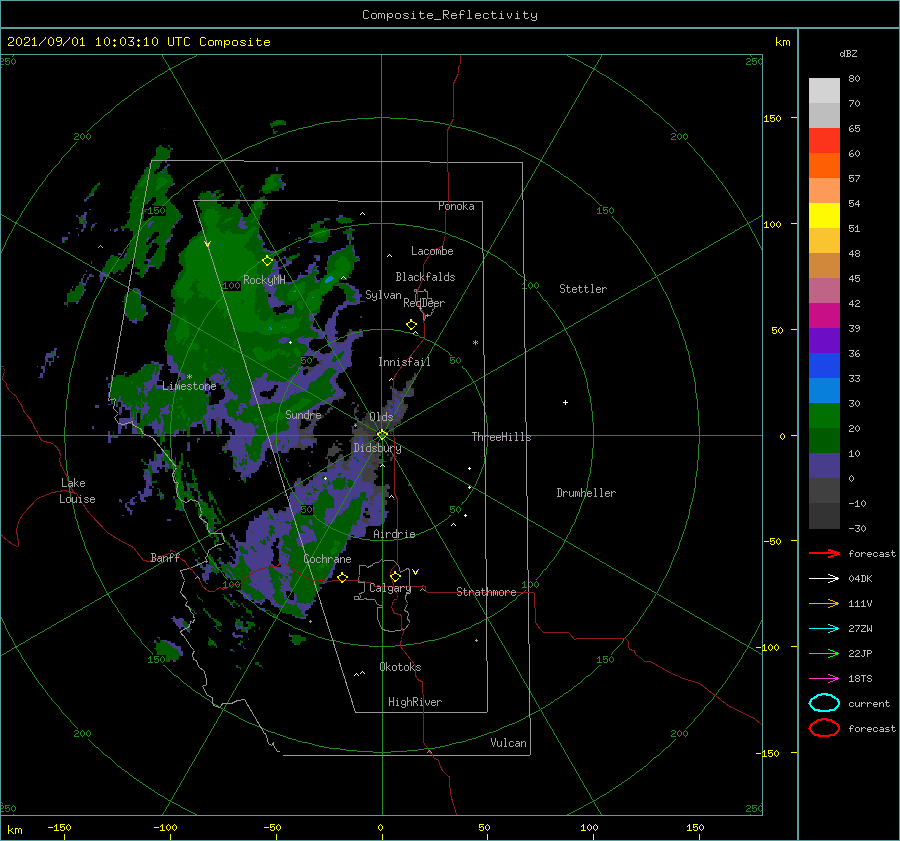The height and width of the screenshot is (841, 900).
Task: Select the orange 111V arrow icon
Action: [x=824, y=603]
